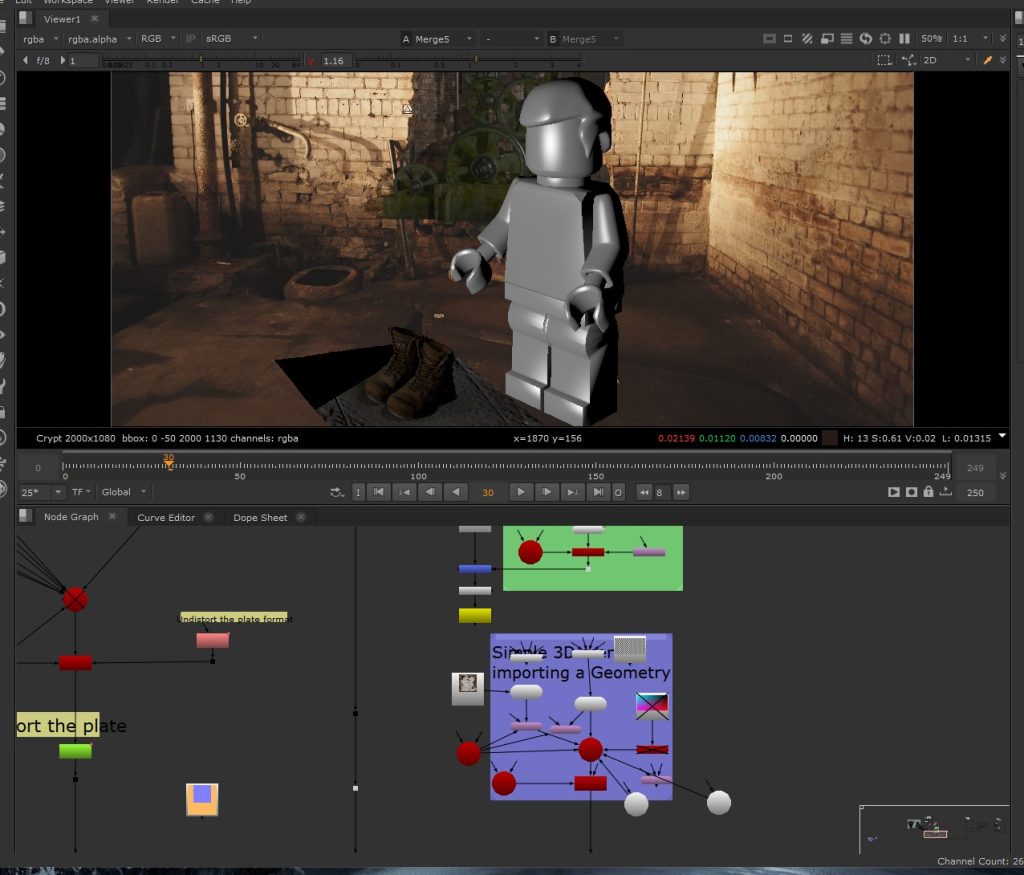
Task: Click on the viewer gamma slider
Action: pyautogui.click(x=468, y=61)
